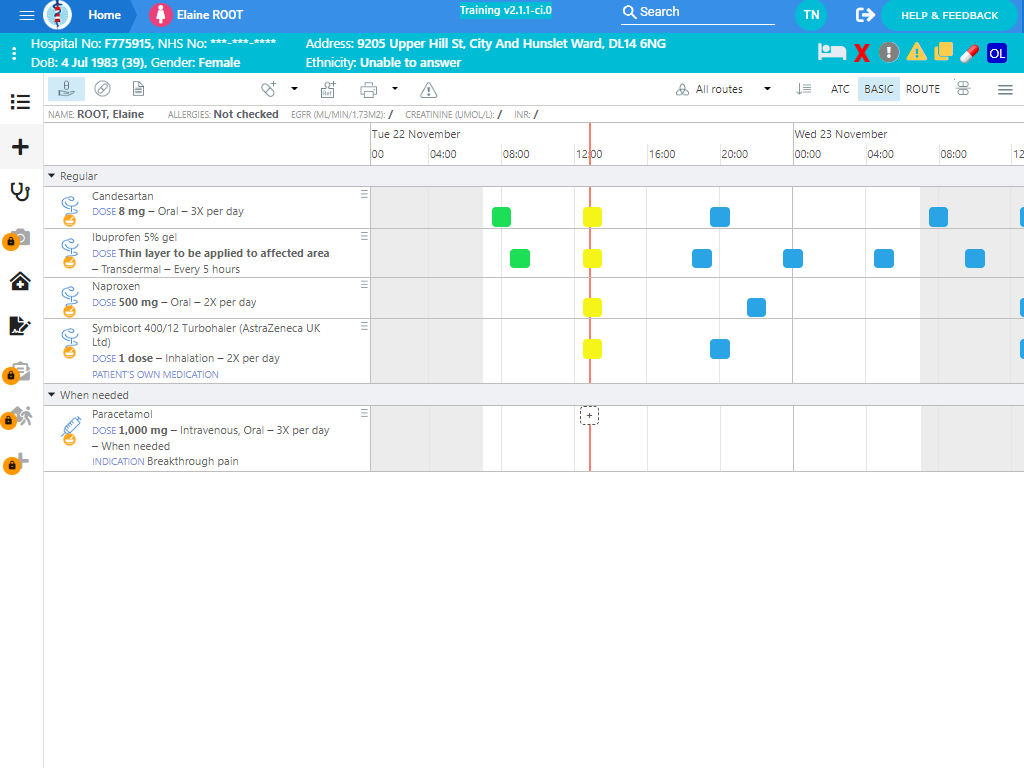Click the Search field
The height and width of the screenshot is (768, 1024).
[697, 12]
